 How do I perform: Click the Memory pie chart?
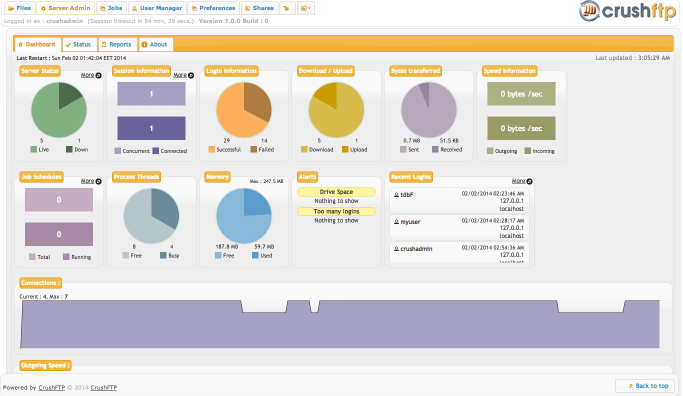(x=244, y=216)
